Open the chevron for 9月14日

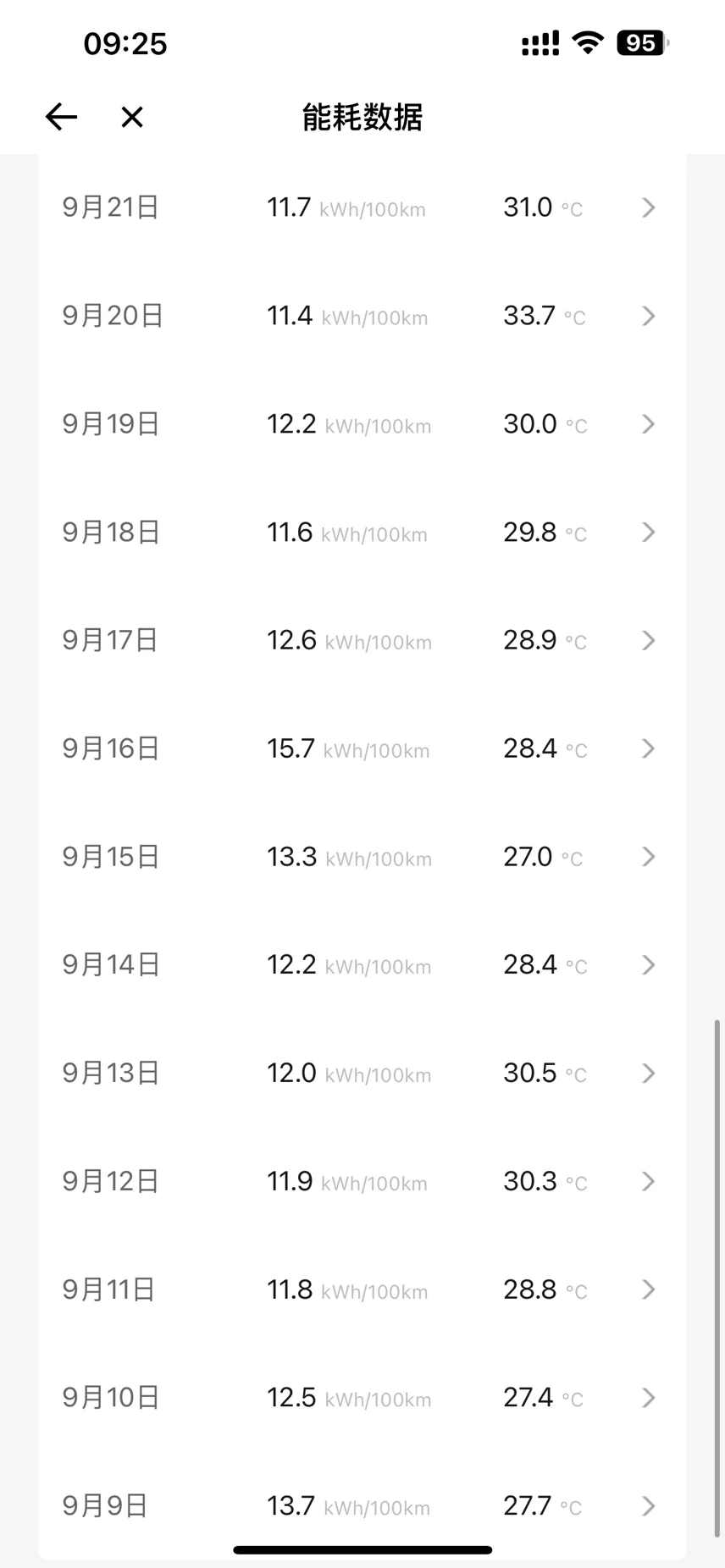pos(649,965)
